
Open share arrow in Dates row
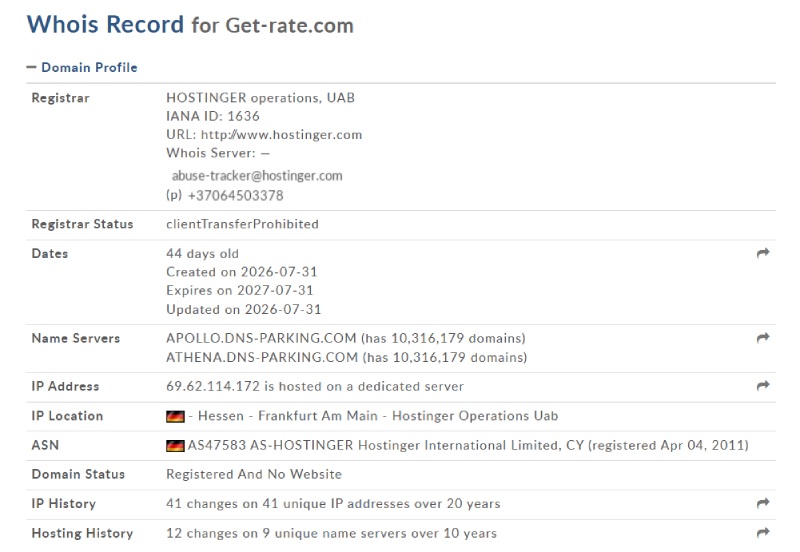[x=763, y=253]
